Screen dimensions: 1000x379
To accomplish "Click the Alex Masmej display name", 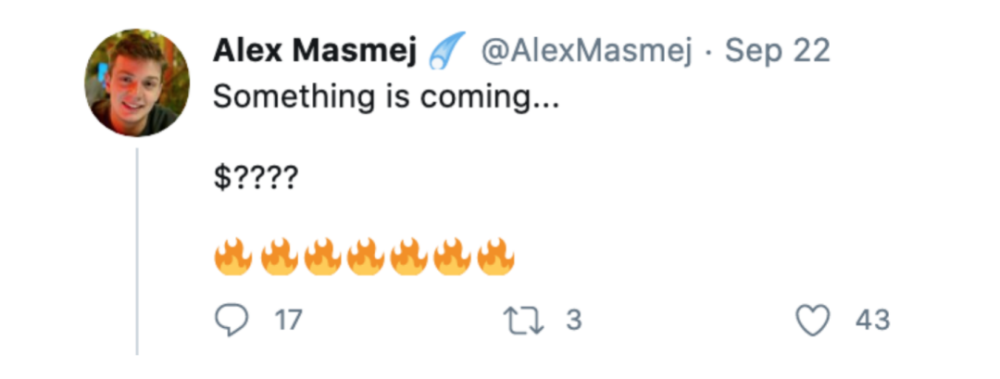I will click(314, 51).
